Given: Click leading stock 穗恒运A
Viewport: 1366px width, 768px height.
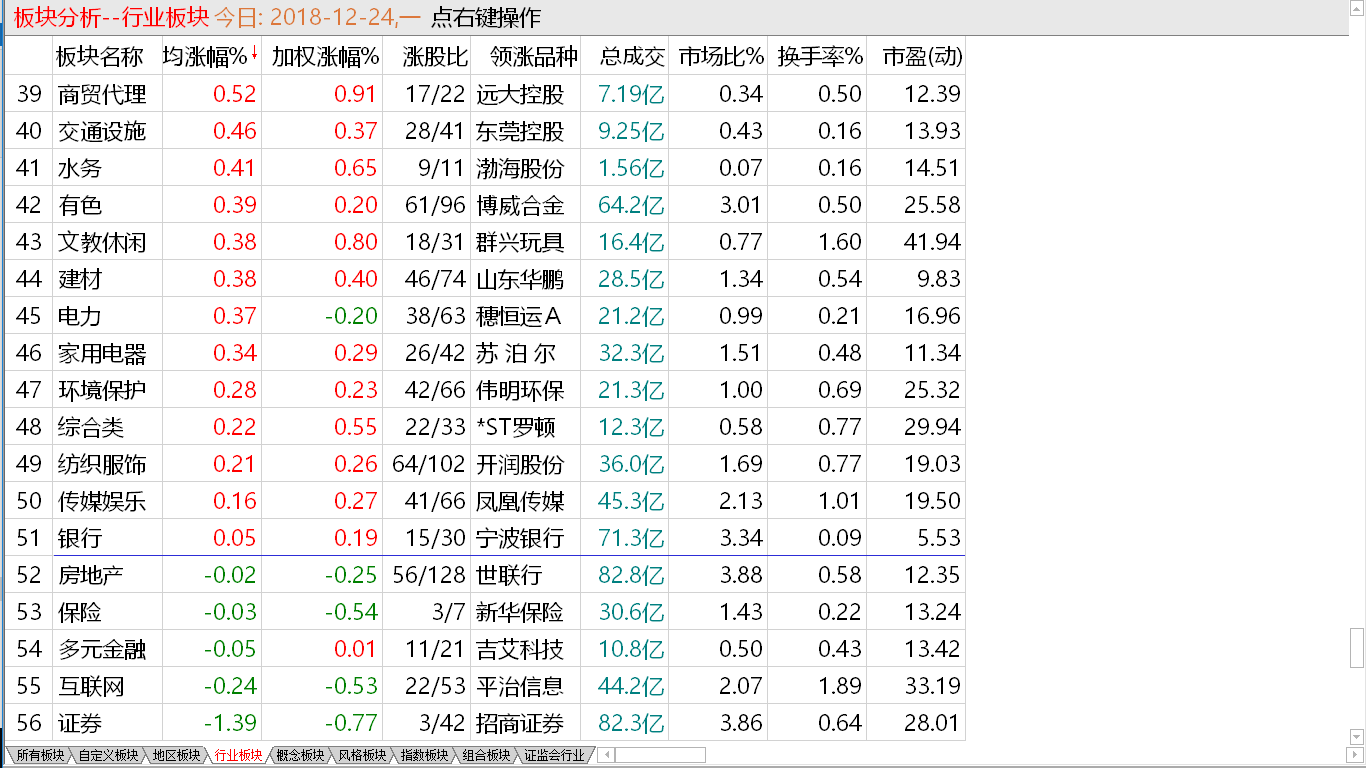Looking at the screenshot, I should [x=519, y=316].
